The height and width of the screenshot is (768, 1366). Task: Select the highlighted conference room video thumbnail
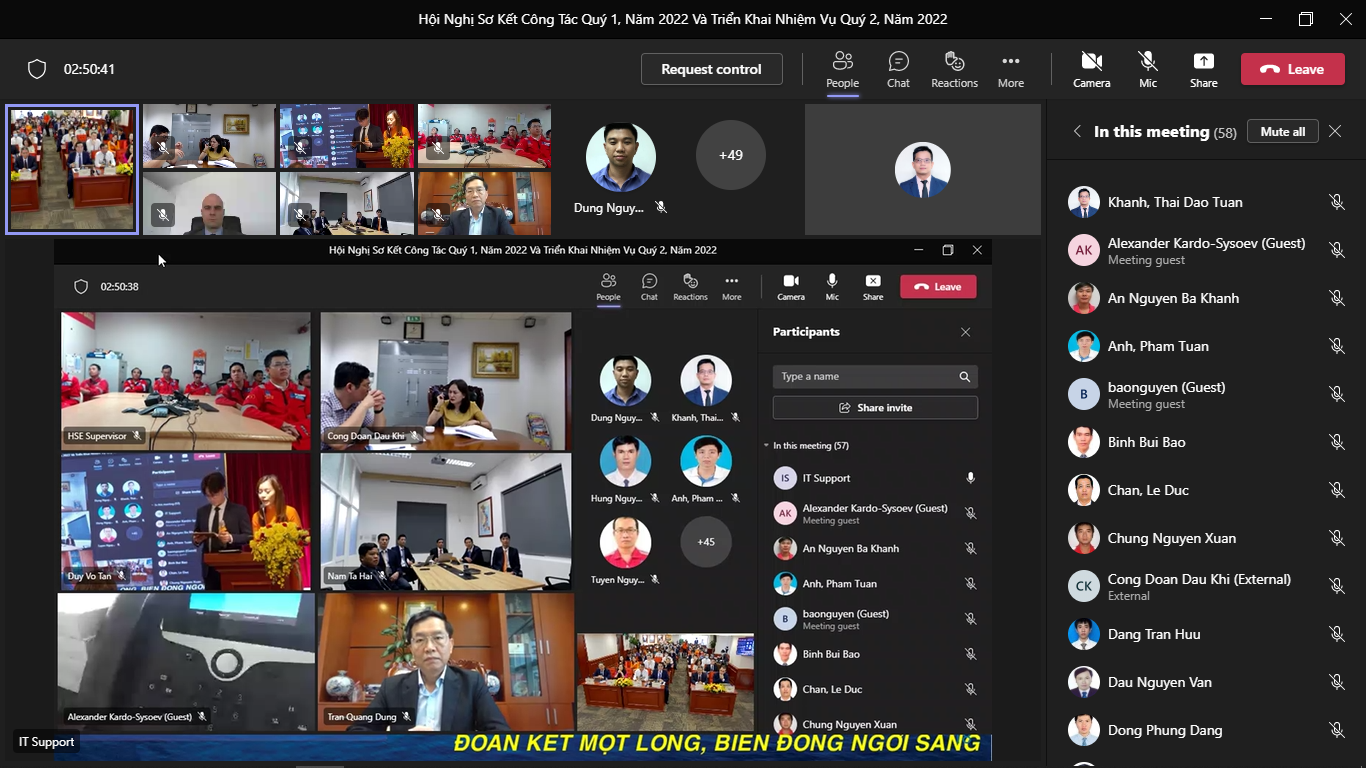coord(72,169)
